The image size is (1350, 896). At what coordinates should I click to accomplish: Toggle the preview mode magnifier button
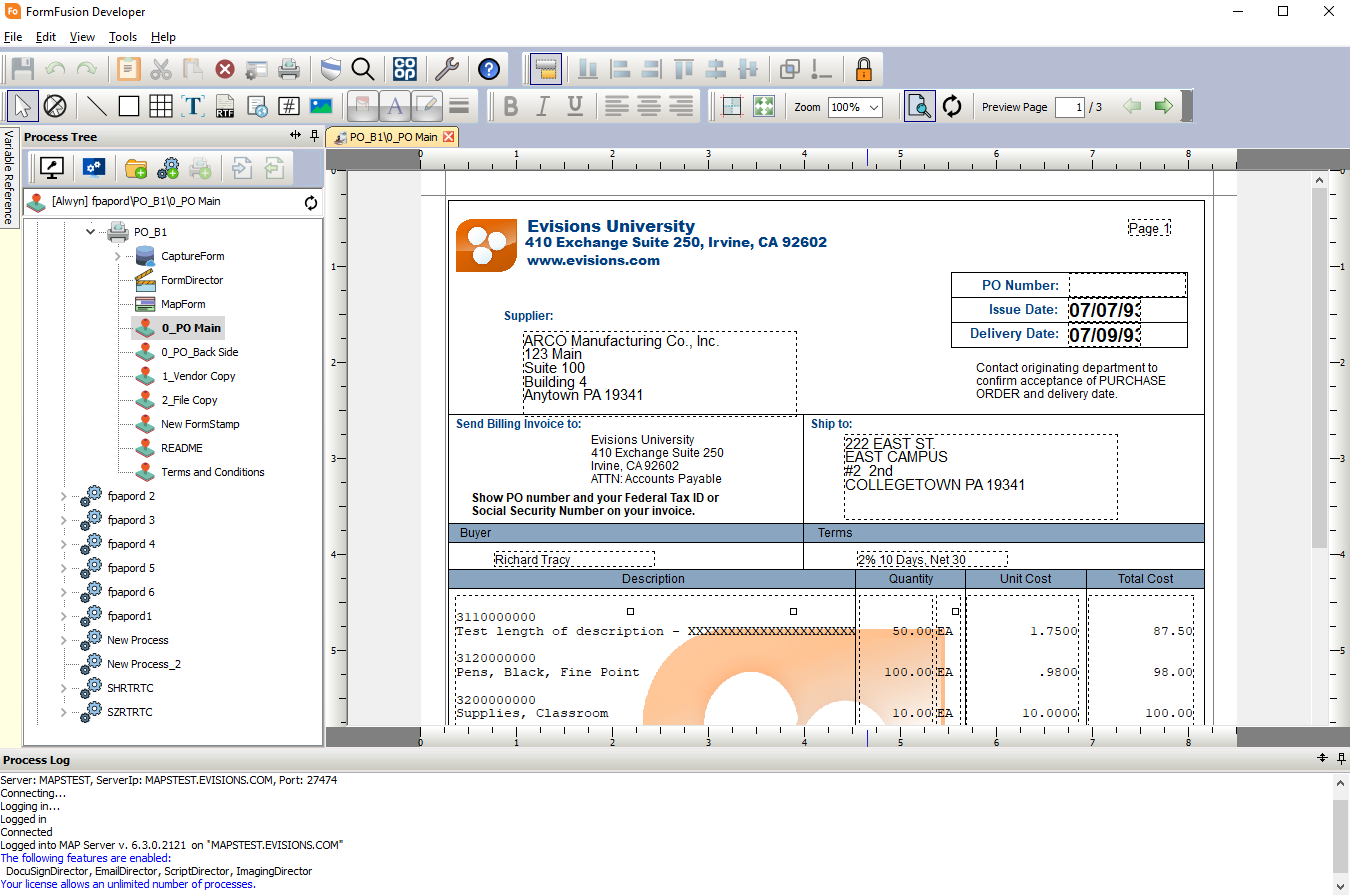tap(919, 106)
